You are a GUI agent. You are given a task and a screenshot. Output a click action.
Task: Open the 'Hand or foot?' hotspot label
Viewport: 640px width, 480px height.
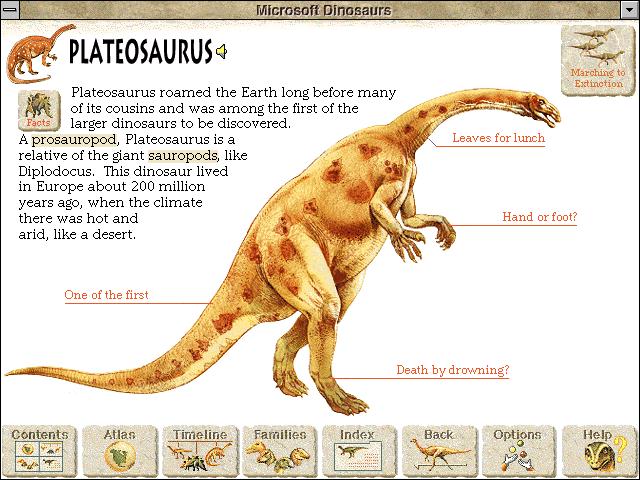coord(540,217)
